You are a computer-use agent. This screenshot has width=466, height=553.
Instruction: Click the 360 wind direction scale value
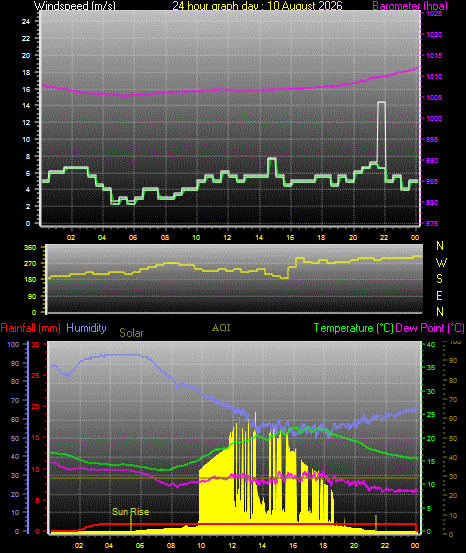tap(30, 248)
